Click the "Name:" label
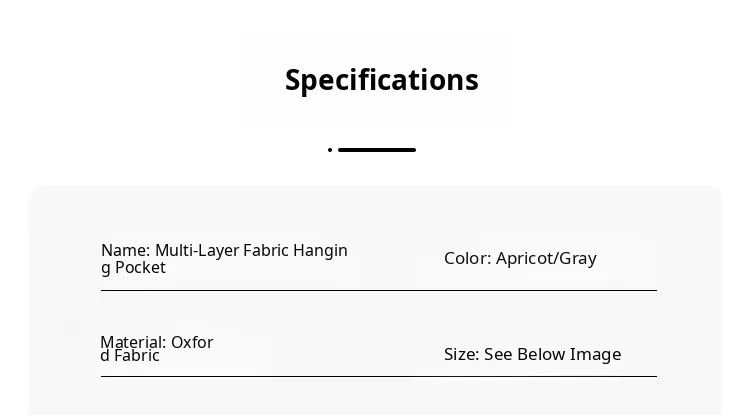 pos(126,251)
